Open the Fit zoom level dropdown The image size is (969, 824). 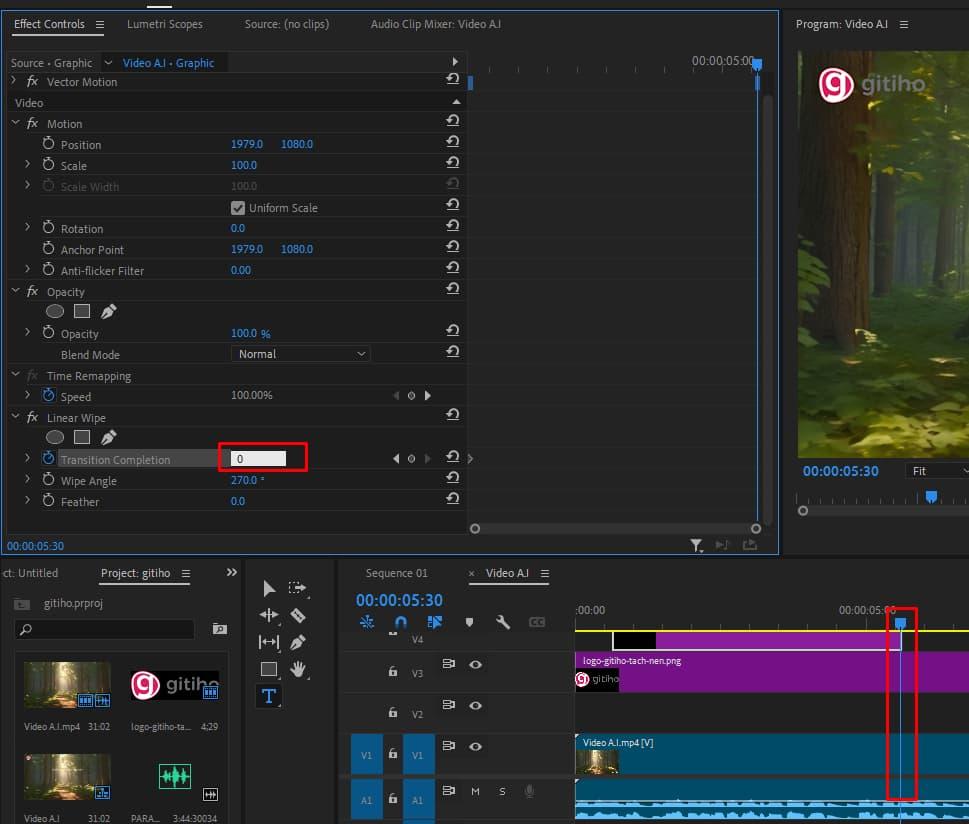pos(936,471)
